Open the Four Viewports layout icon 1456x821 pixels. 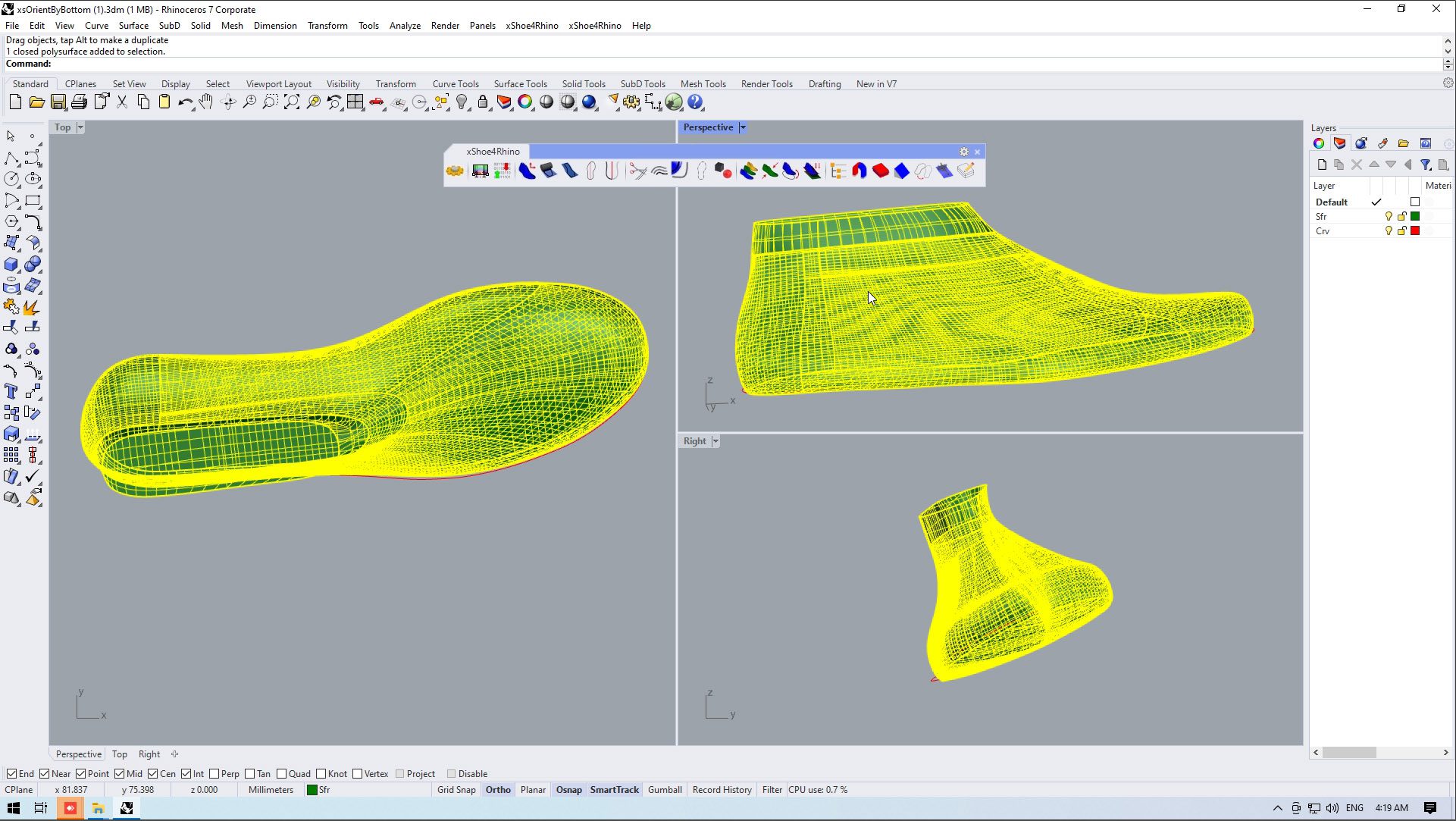(355, 102)
